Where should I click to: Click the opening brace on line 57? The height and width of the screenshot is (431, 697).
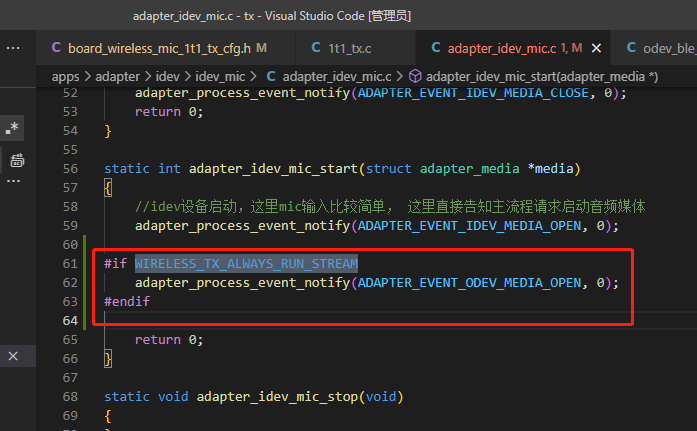(x=108, y=188)
